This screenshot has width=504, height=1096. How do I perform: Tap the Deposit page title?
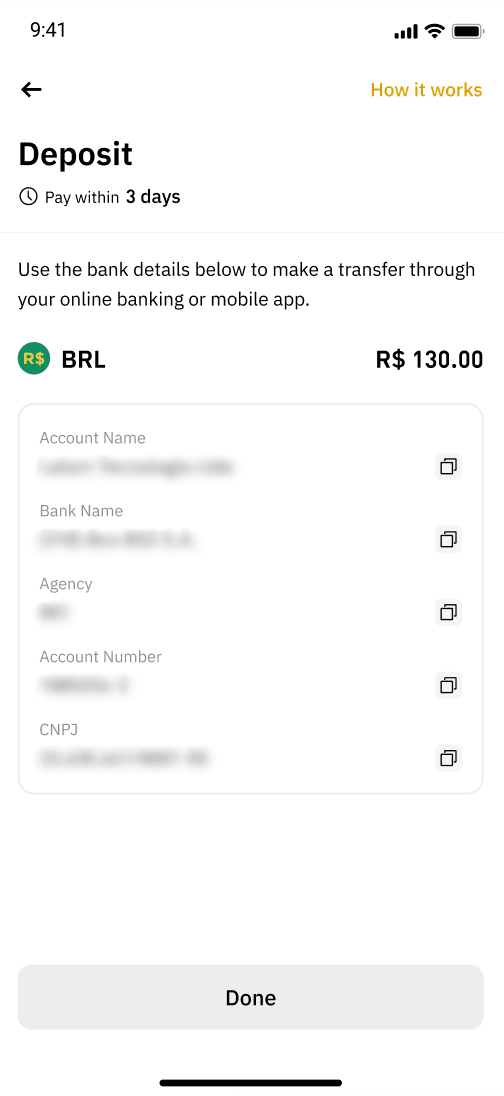pyautogui.click(x=75, y=154)
